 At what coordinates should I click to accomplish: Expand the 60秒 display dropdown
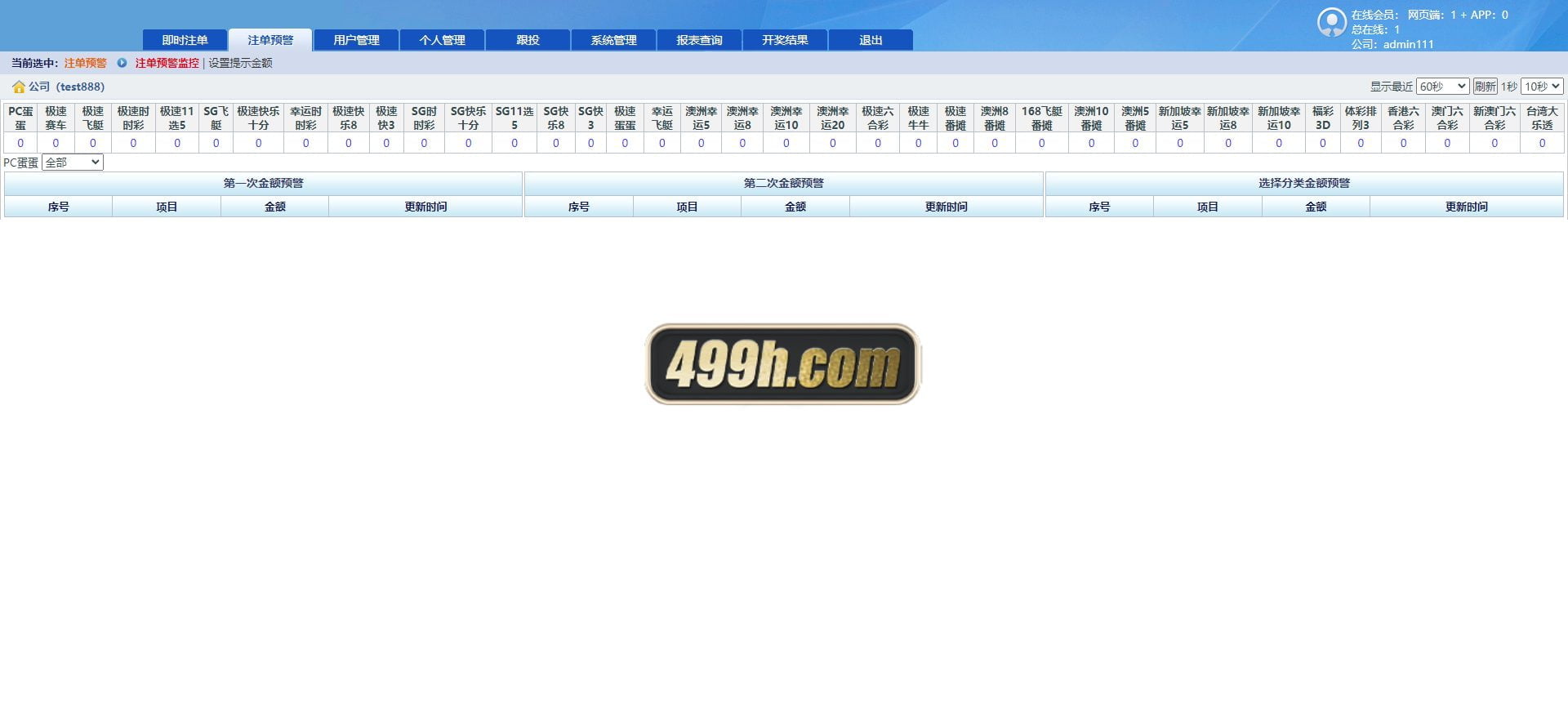point(1442,87)
